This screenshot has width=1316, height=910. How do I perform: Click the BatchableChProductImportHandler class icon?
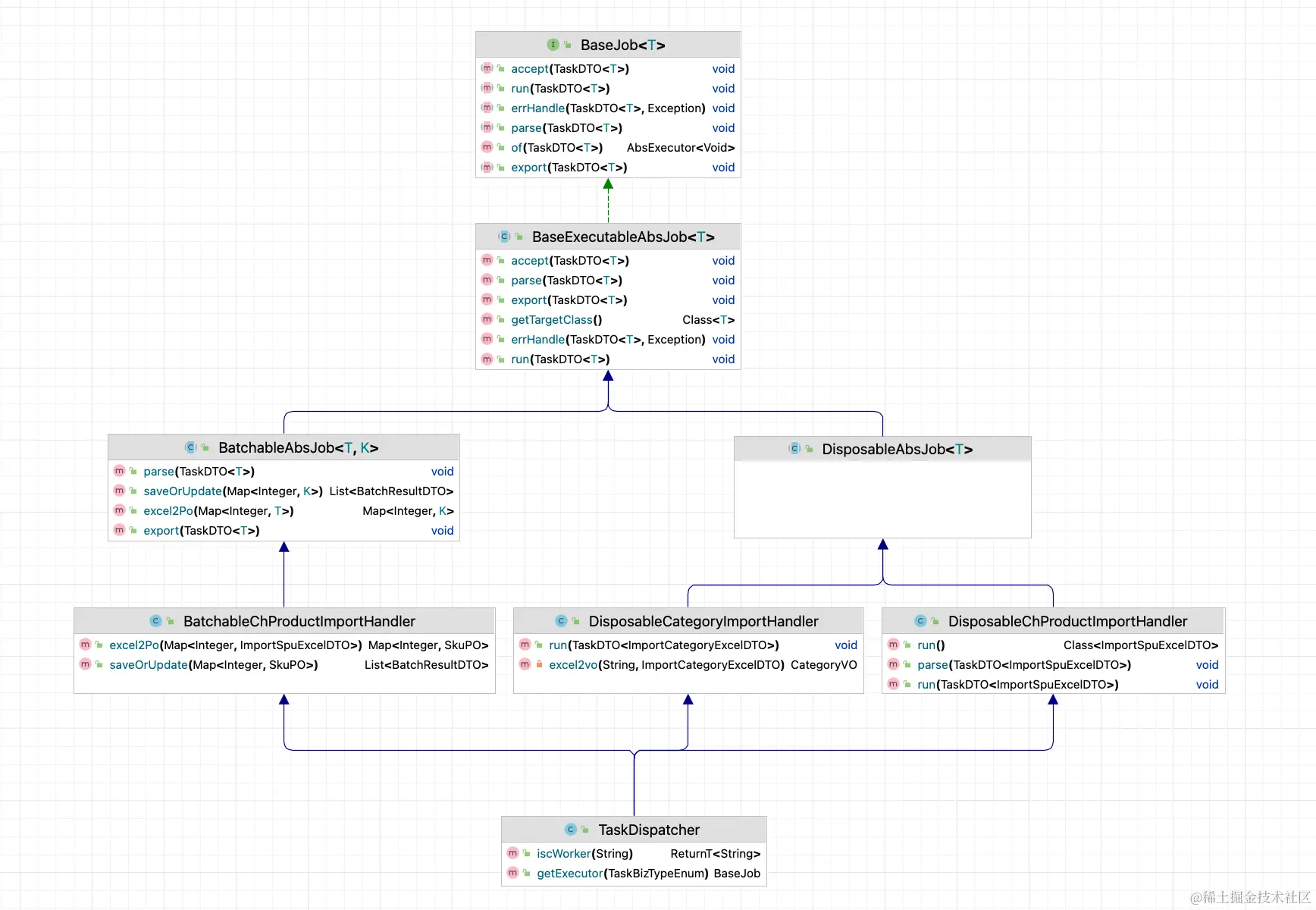click(155, 621)
